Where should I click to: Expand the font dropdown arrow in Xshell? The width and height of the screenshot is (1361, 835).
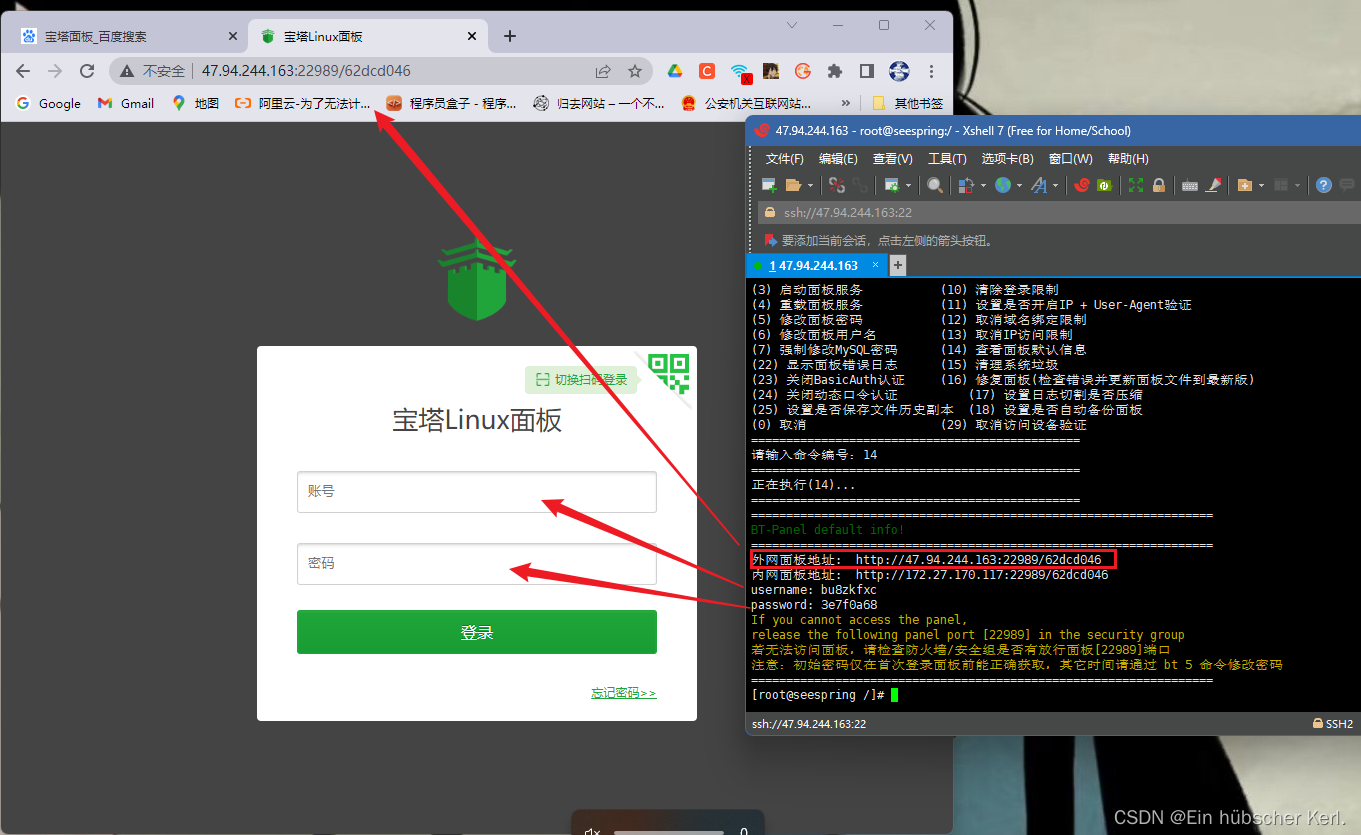[1055, 185]
